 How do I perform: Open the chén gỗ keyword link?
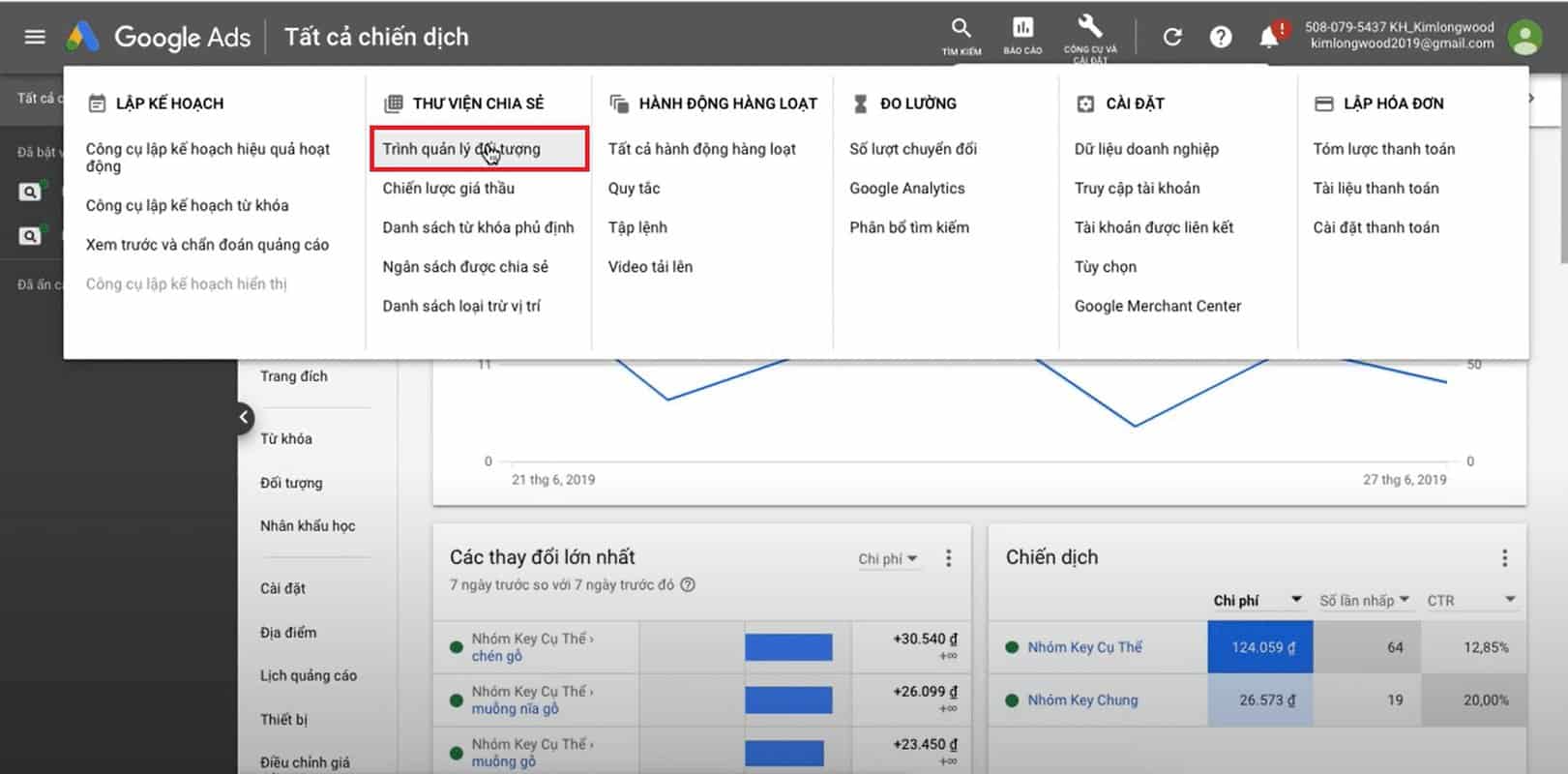[496, 656]
